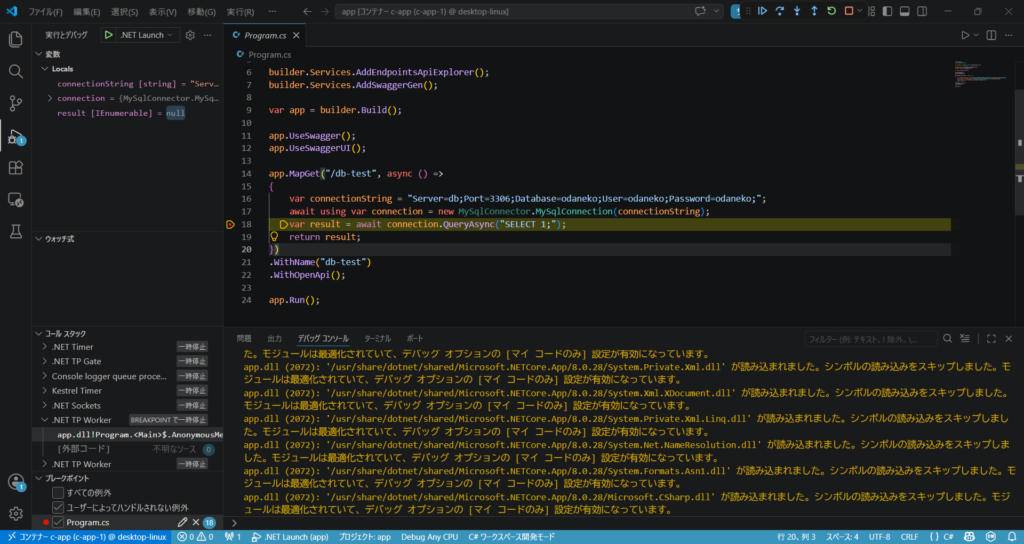Open the 表示(V) menu
Screen dimensions: 1024x544
[x=163, y=12]
